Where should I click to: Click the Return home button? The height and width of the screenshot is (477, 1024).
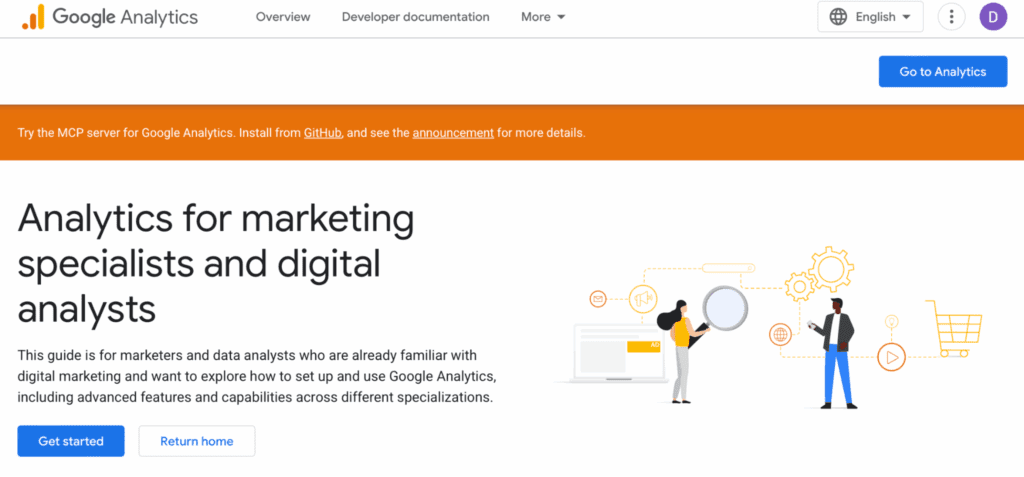coord(197,441)
